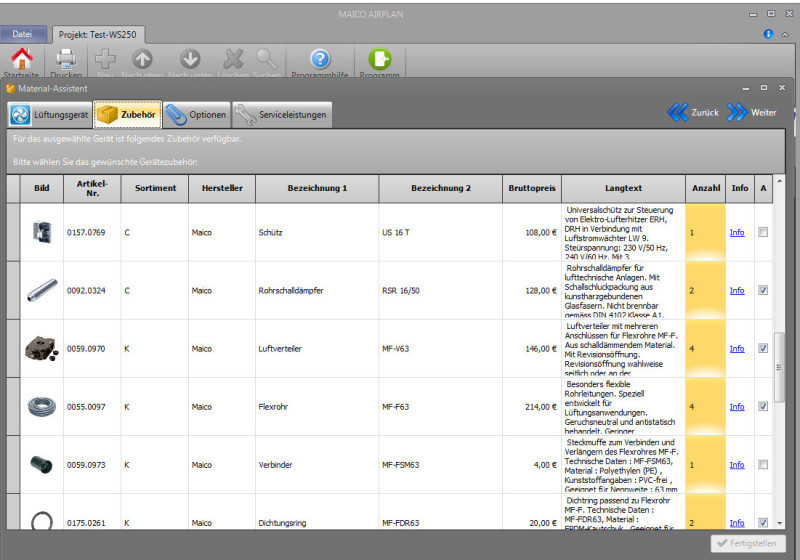The image size is (800, 560).
Task: Sort by Bruttopreis column header
Action: pyautogui.click(x=532, y=188)
